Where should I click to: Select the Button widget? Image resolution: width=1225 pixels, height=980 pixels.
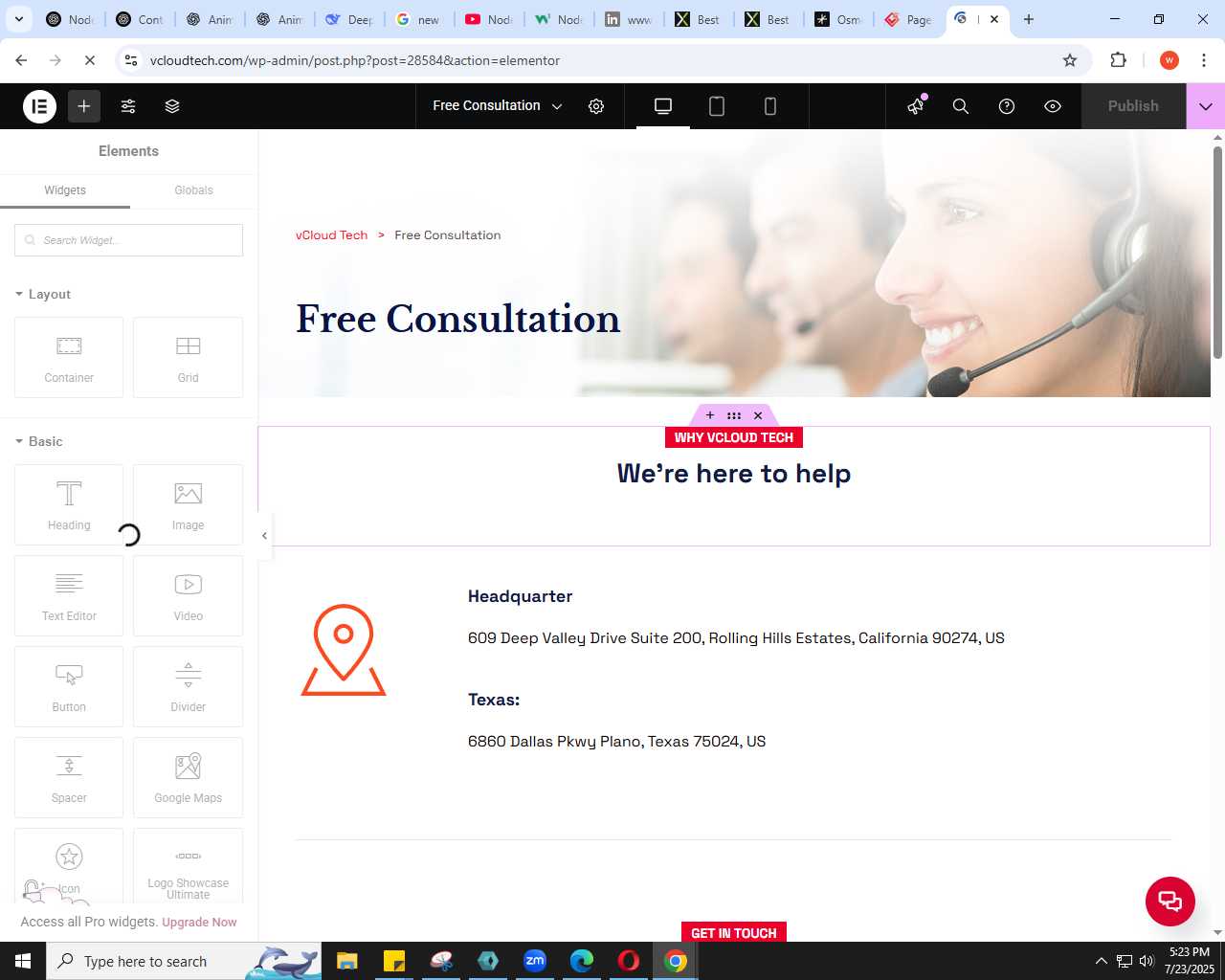(x=69, y=686)
